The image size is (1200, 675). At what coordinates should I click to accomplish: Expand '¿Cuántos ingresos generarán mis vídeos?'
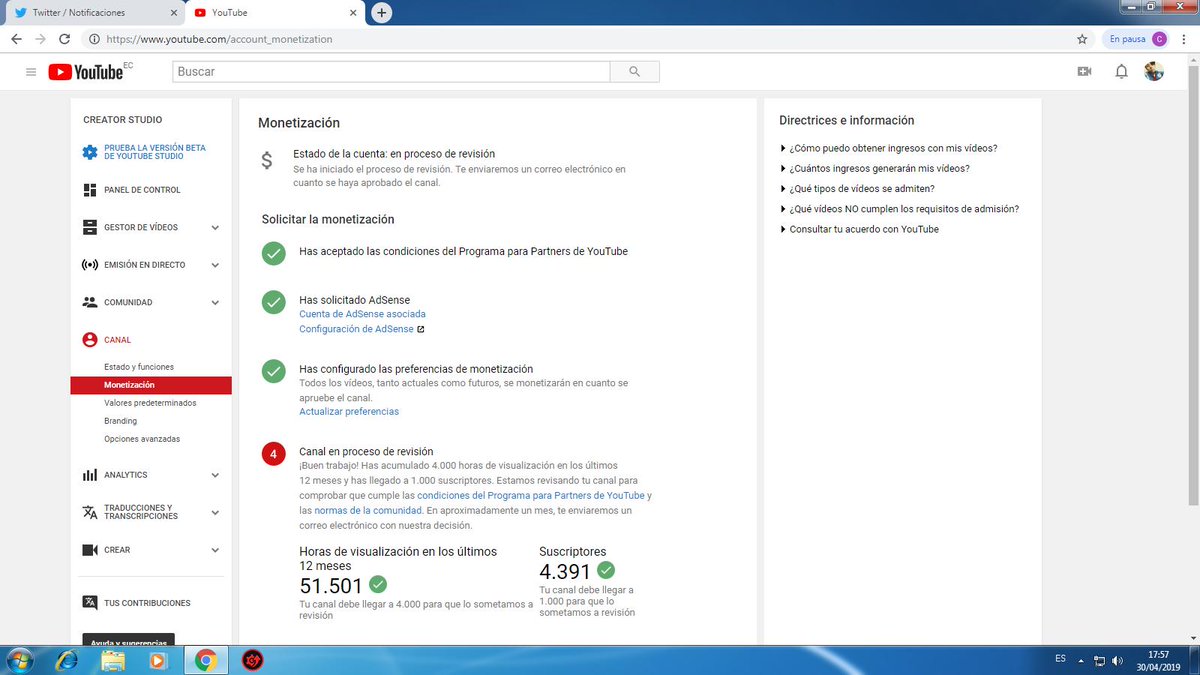(874, 168)
